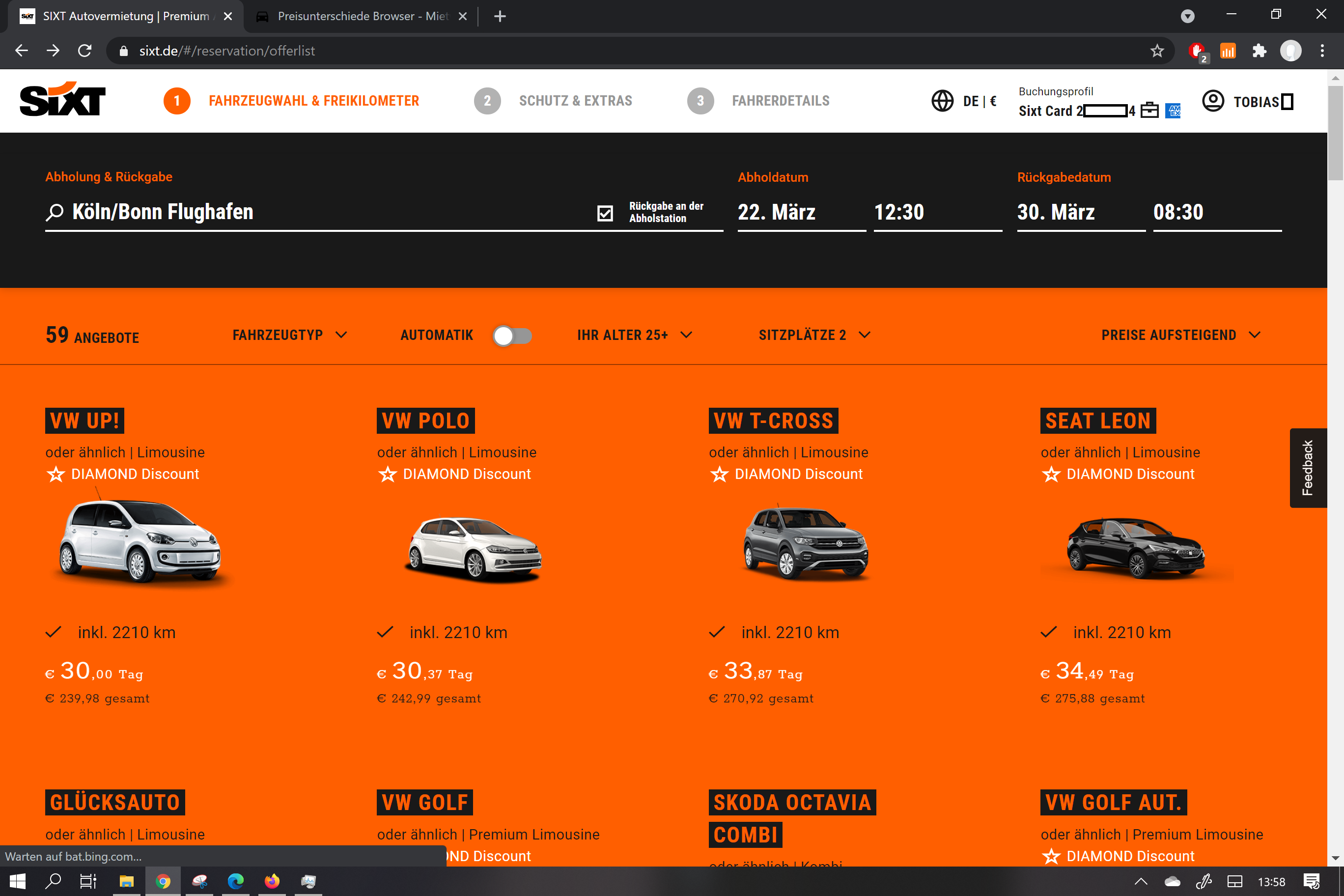Open Task View in taskbar
The width and height of the screenshot is (1344, 896).
(x=88, y=881)
